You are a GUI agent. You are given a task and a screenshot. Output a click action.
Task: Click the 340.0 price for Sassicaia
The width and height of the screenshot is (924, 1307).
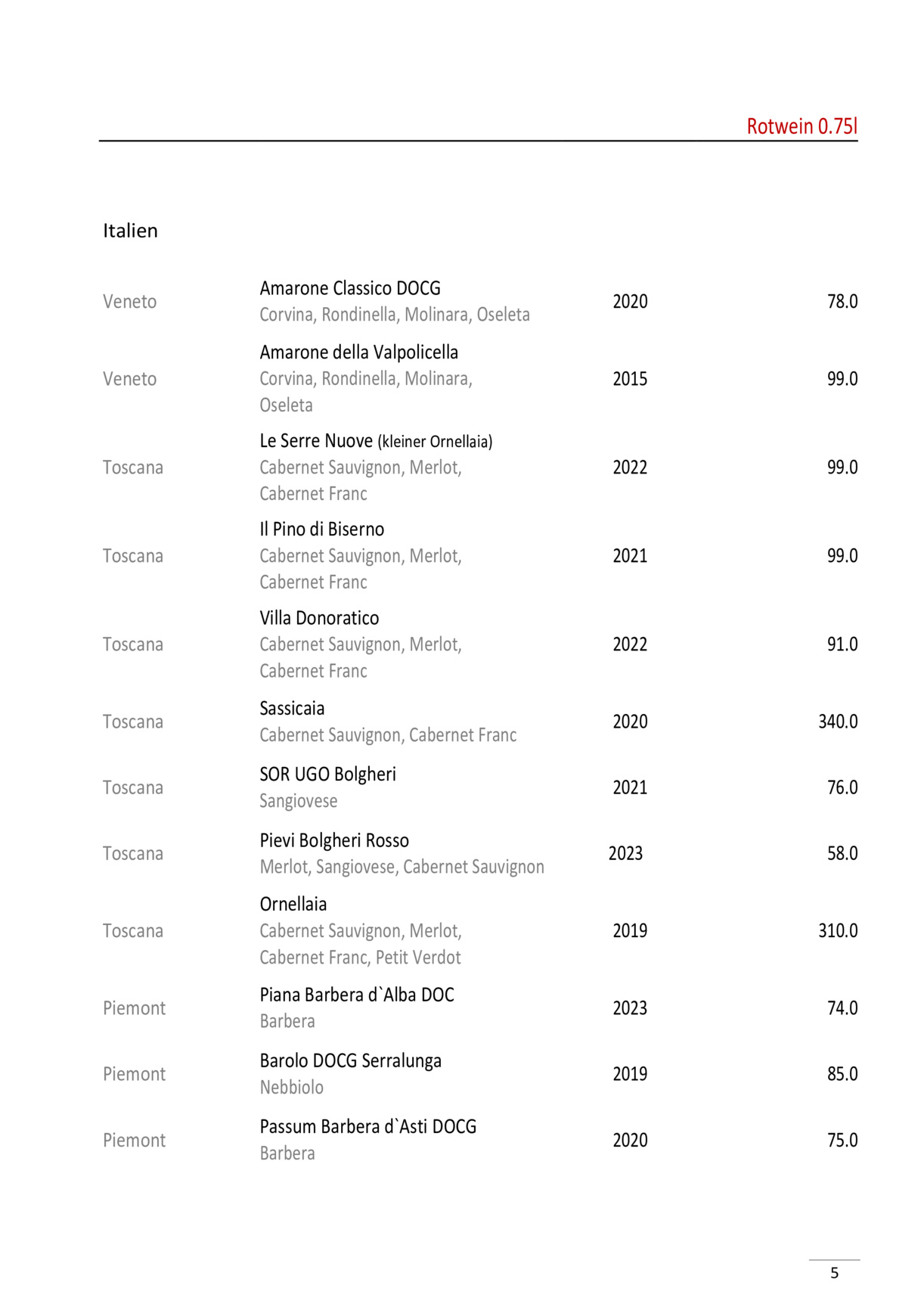(837, 722)
